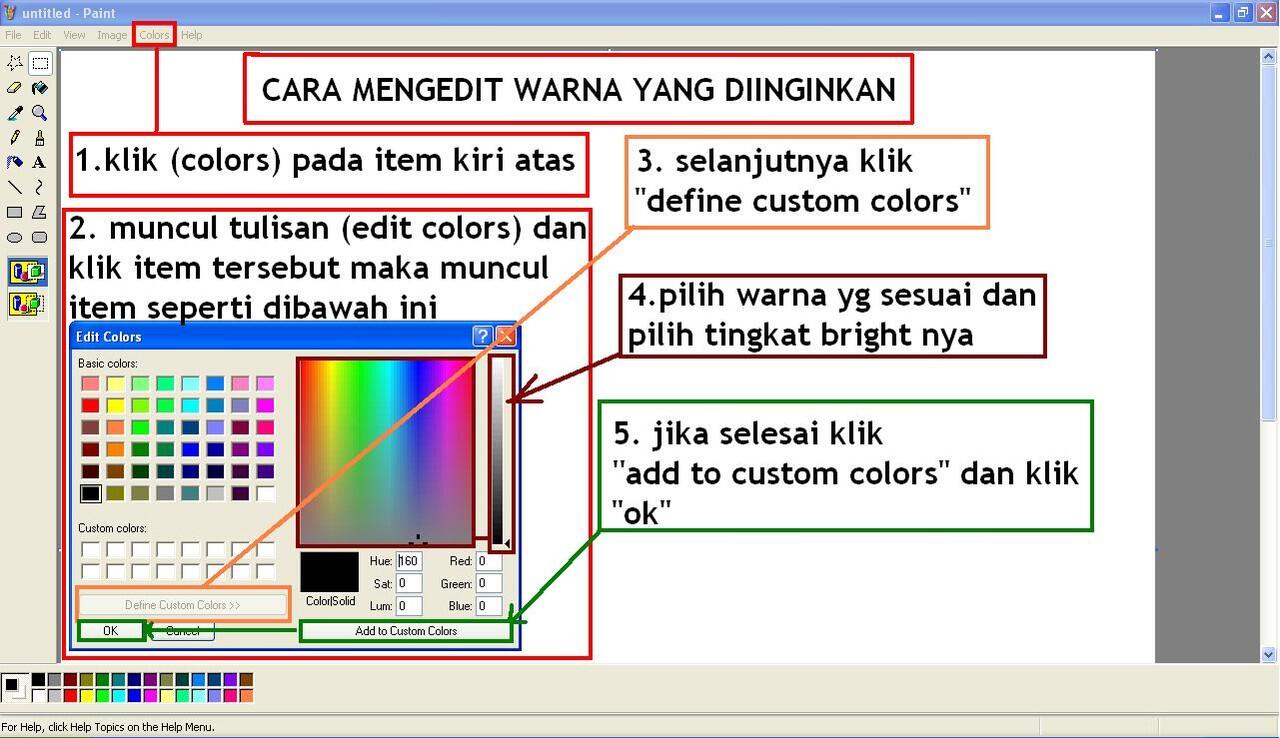Pick white in the bottom palette

click(x=38, y=696)
